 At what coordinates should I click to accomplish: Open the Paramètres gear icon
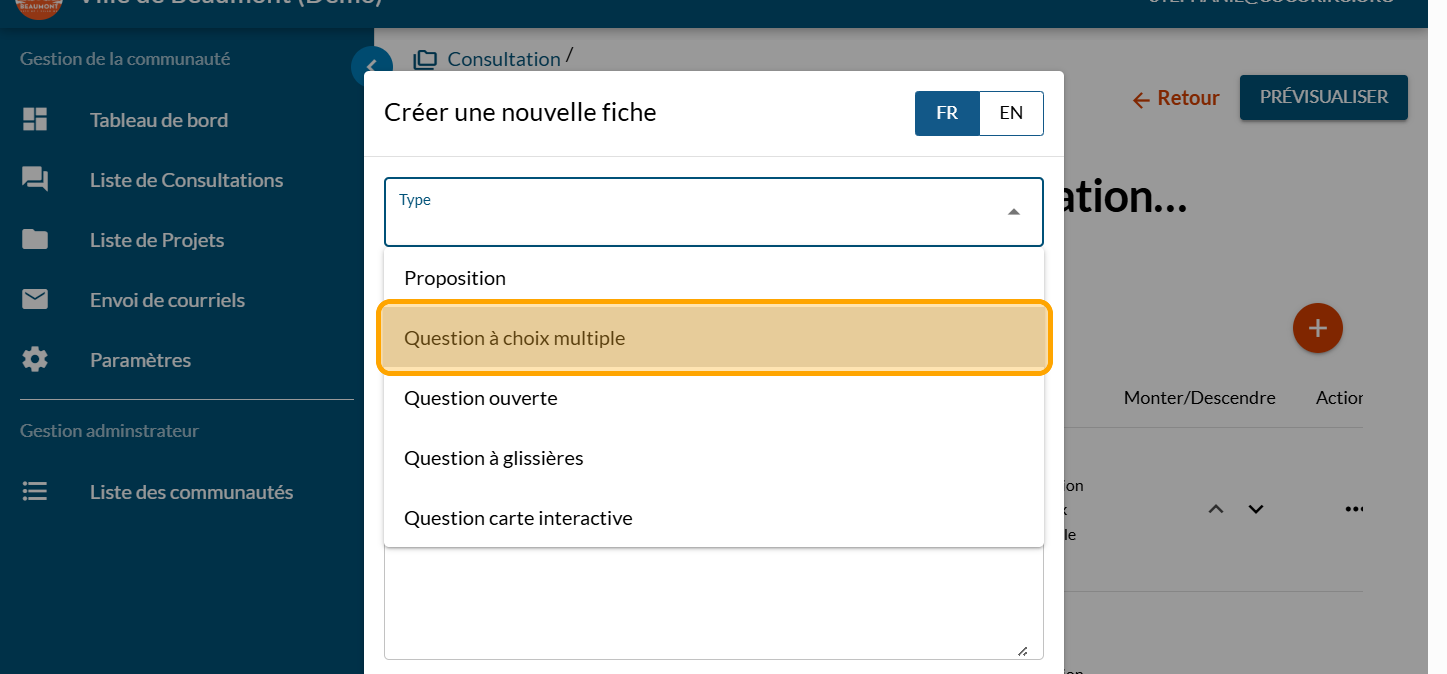(x=35, y=360)
